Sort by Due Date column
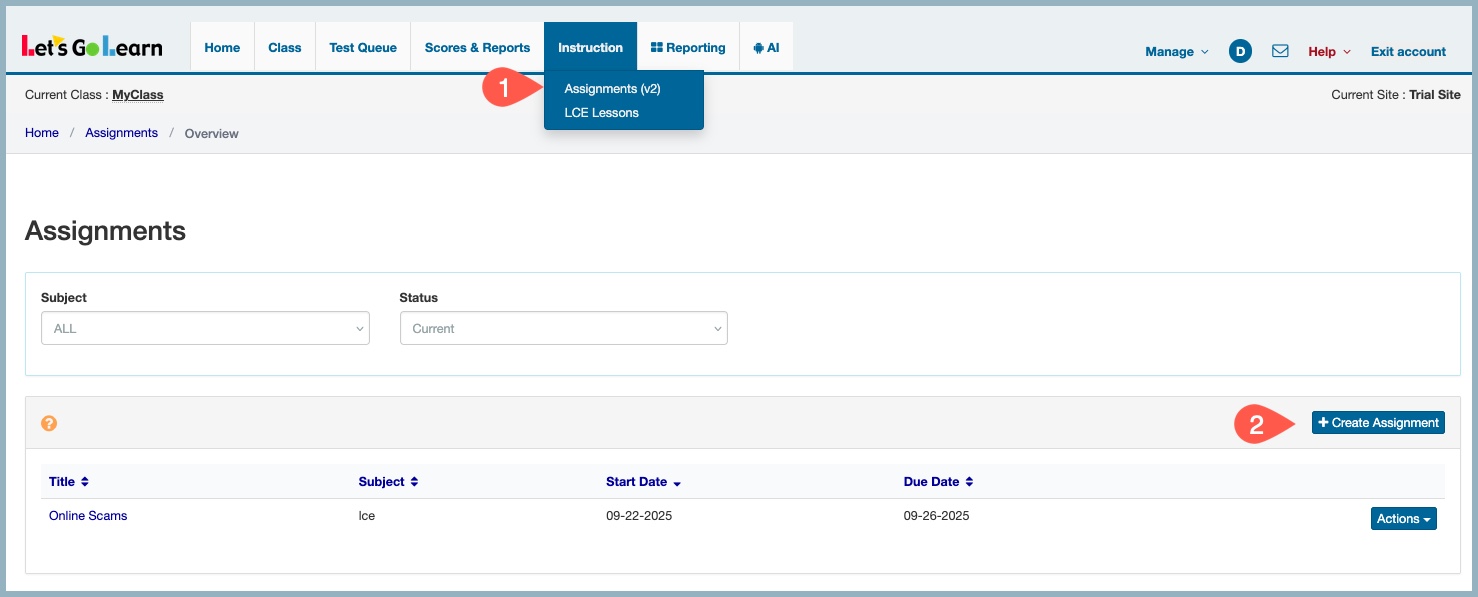Screen dimensions: 1478x597 coord(938,482)
